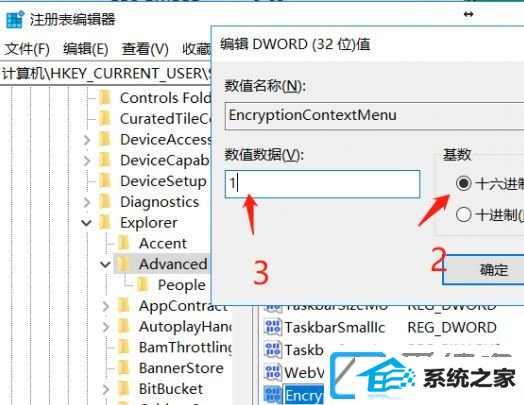Click the People subfolder icon
This screenshot has width=524, height=405.
[143, 285]
